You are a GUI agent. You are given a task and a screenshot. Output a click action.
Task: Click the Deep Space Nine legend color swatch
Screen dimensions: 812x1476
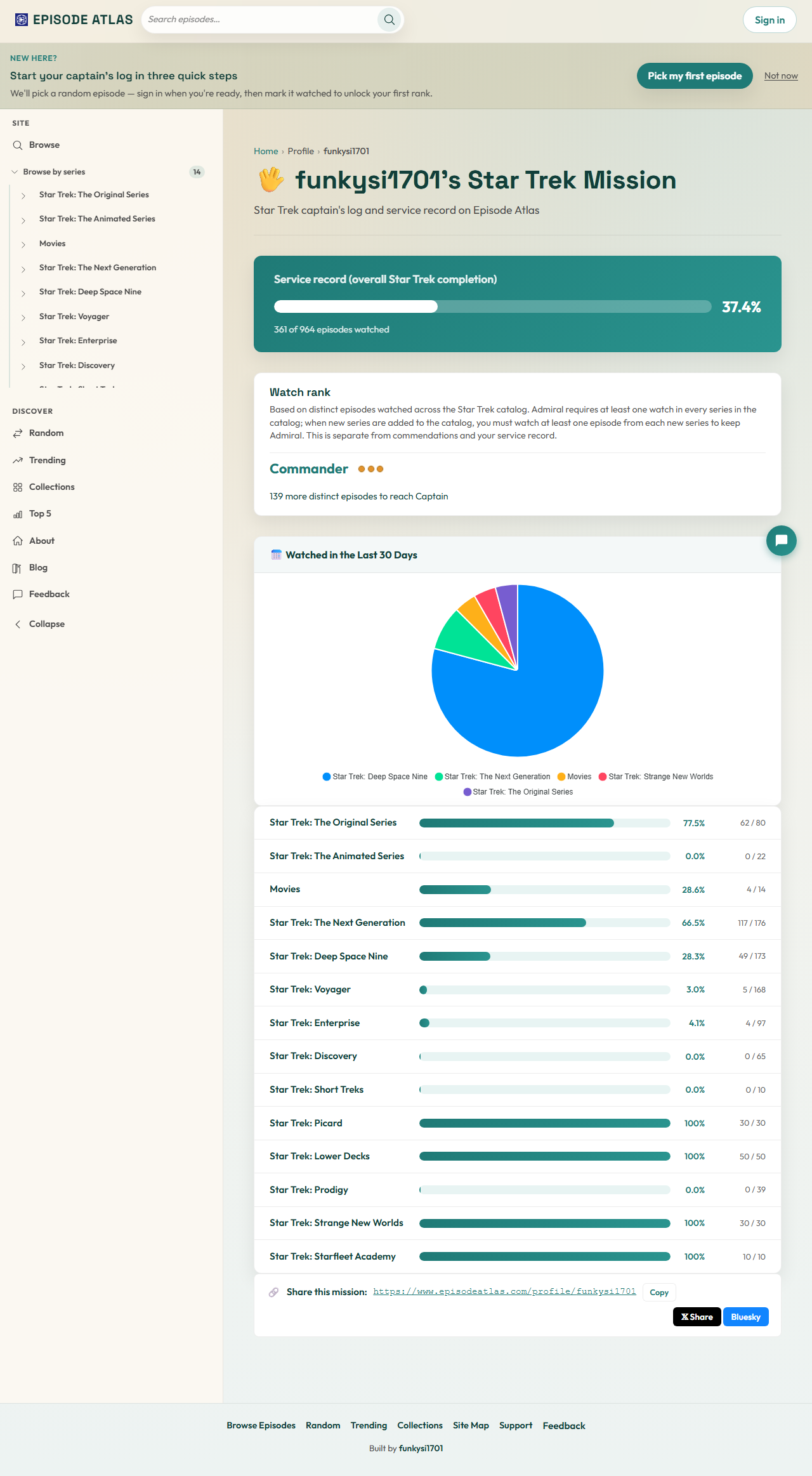point(327,777)
